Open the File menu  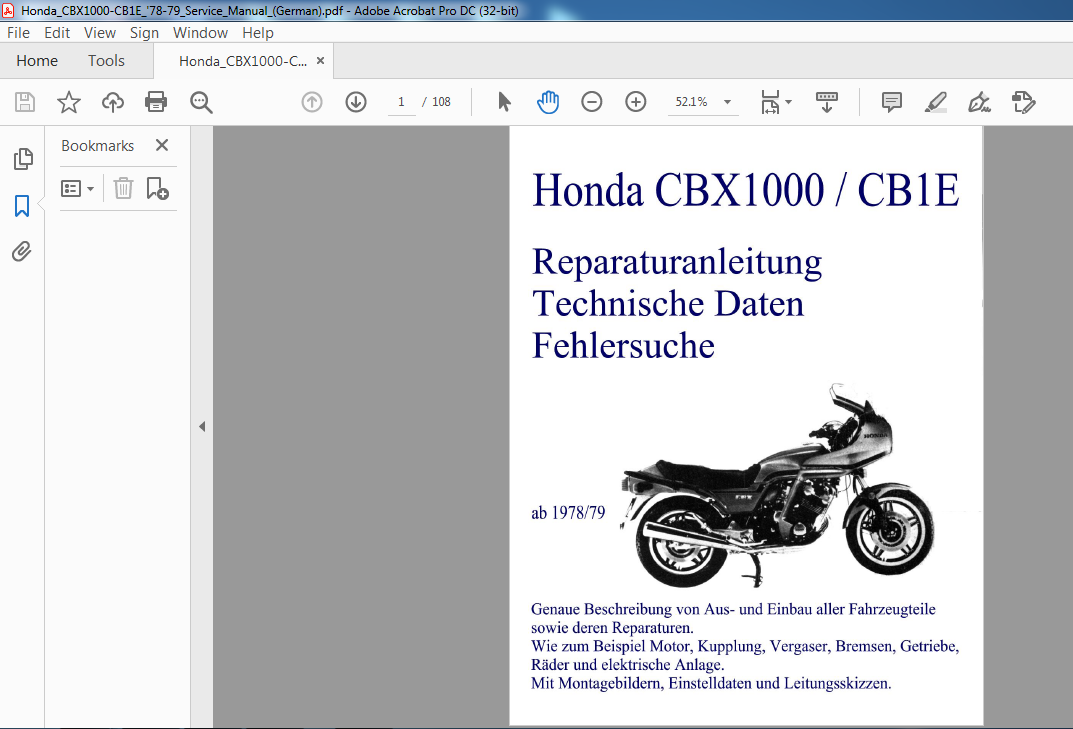tap(18, 33)
